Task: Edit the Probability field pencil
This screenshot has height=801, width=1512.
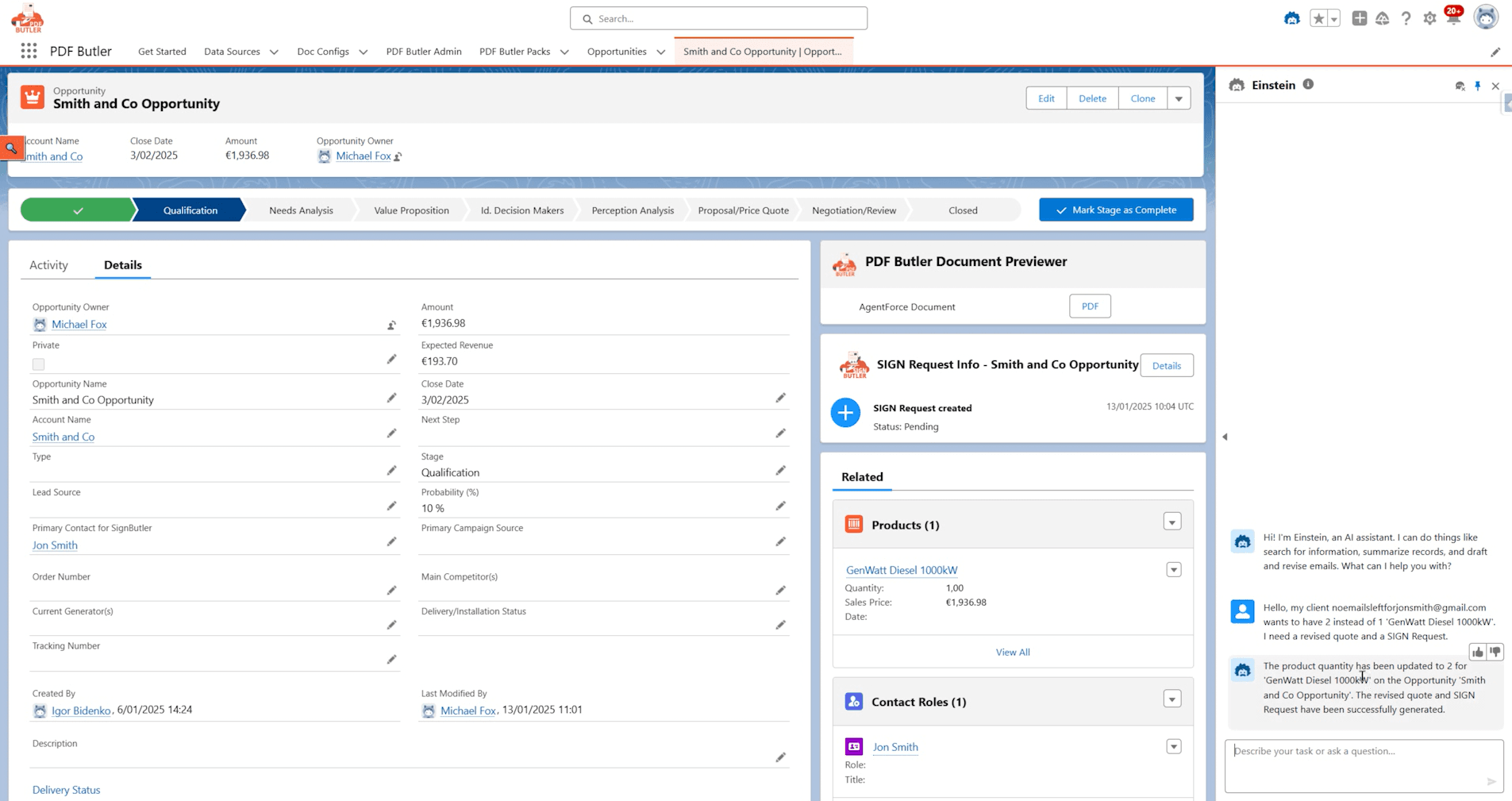Action: point(781,506)
